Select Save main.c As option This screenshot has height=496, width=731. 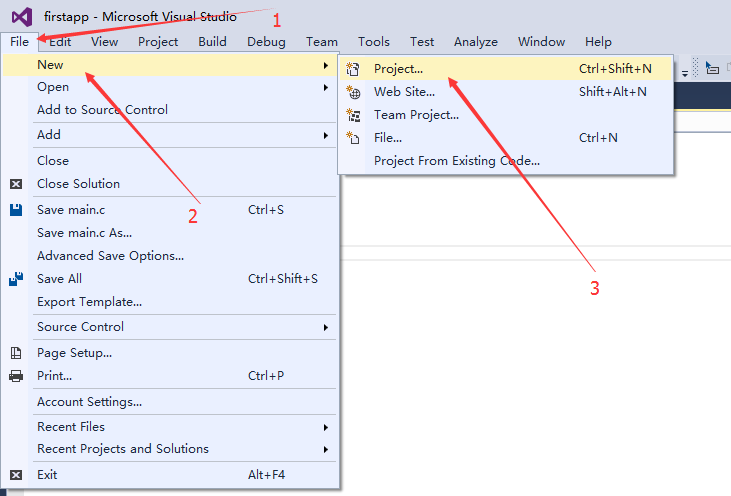[84, 233]
